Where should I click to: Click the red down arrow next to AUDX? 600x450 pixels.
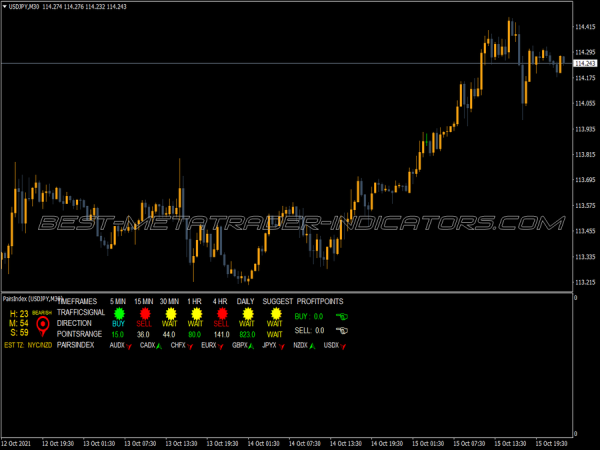pyautogui.click(x=129, y=346)
